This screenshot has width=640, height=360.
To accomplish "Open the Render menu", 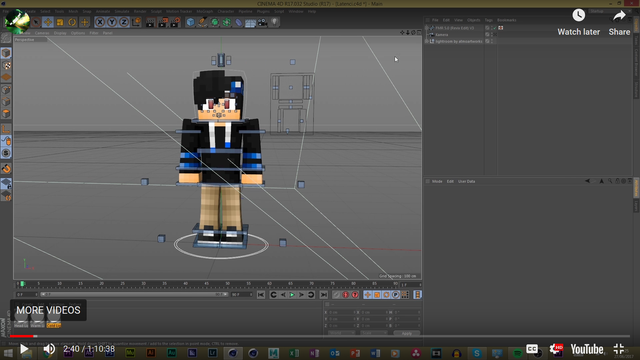I will click(x=140, y=11).
